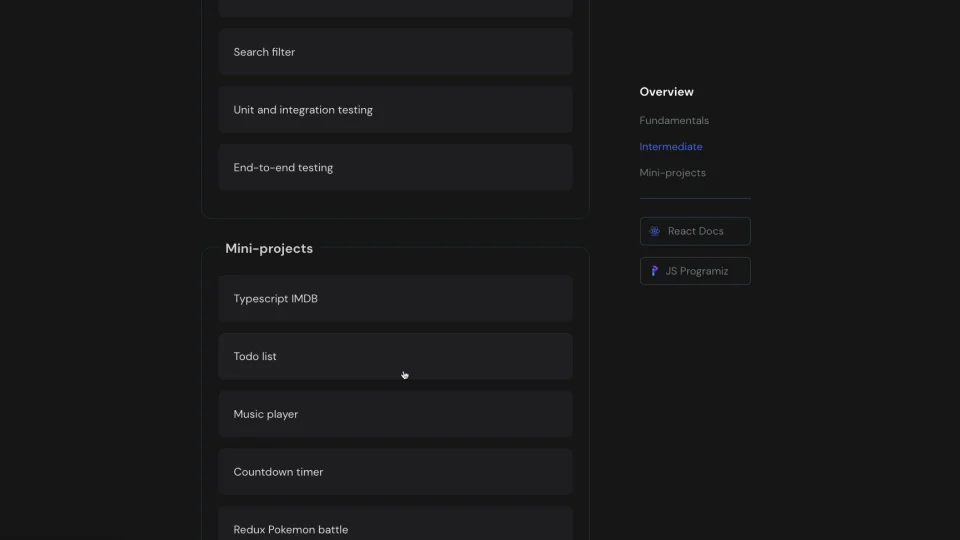This screenshot has height=540, width=960.
Task: Select the highlighted Intermediate nav link
Action: [671, 146]
